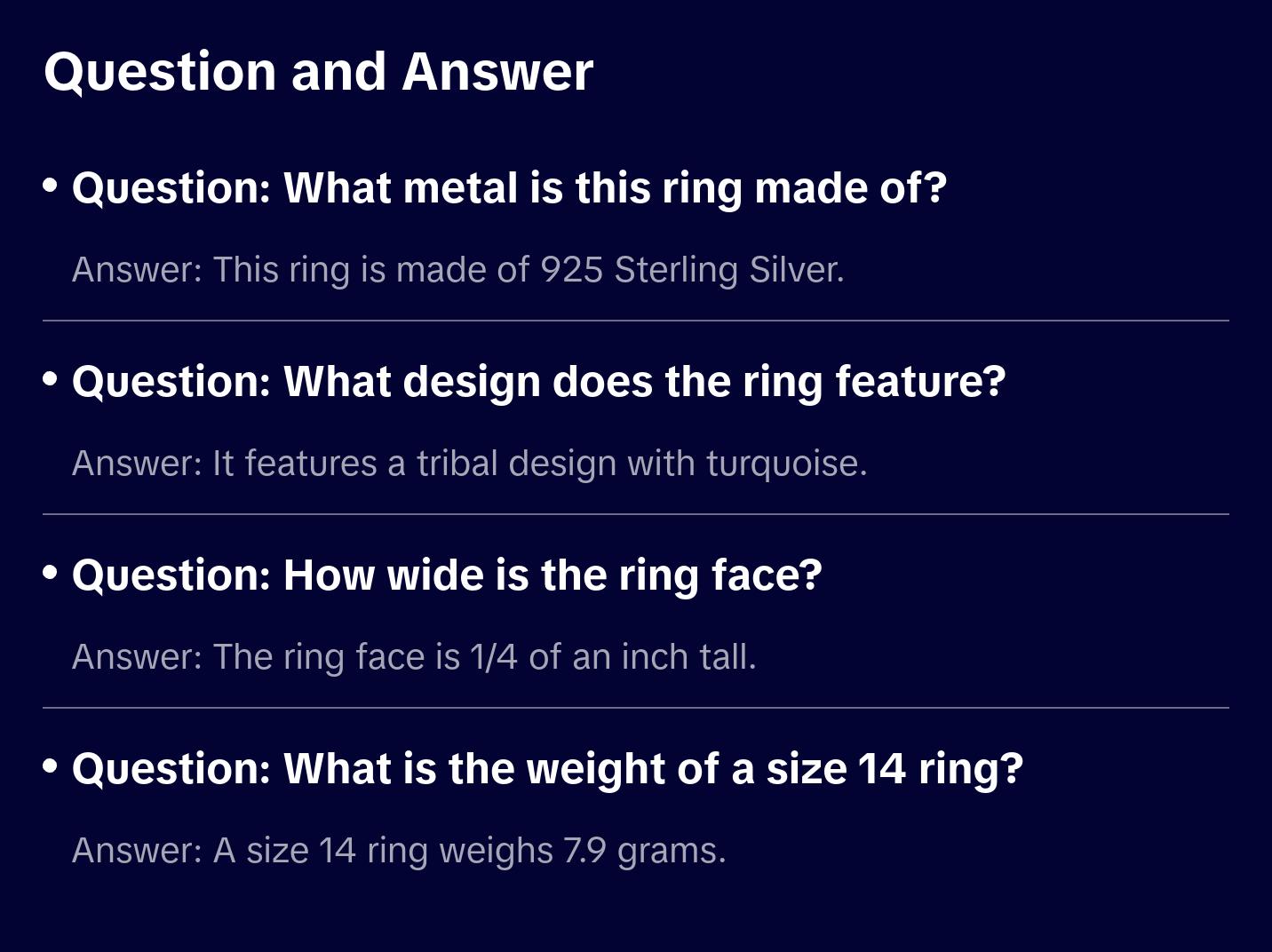Screen dimensions: 1272x952
Task: Click the answer about the ring face size
Action: [414, 657]
